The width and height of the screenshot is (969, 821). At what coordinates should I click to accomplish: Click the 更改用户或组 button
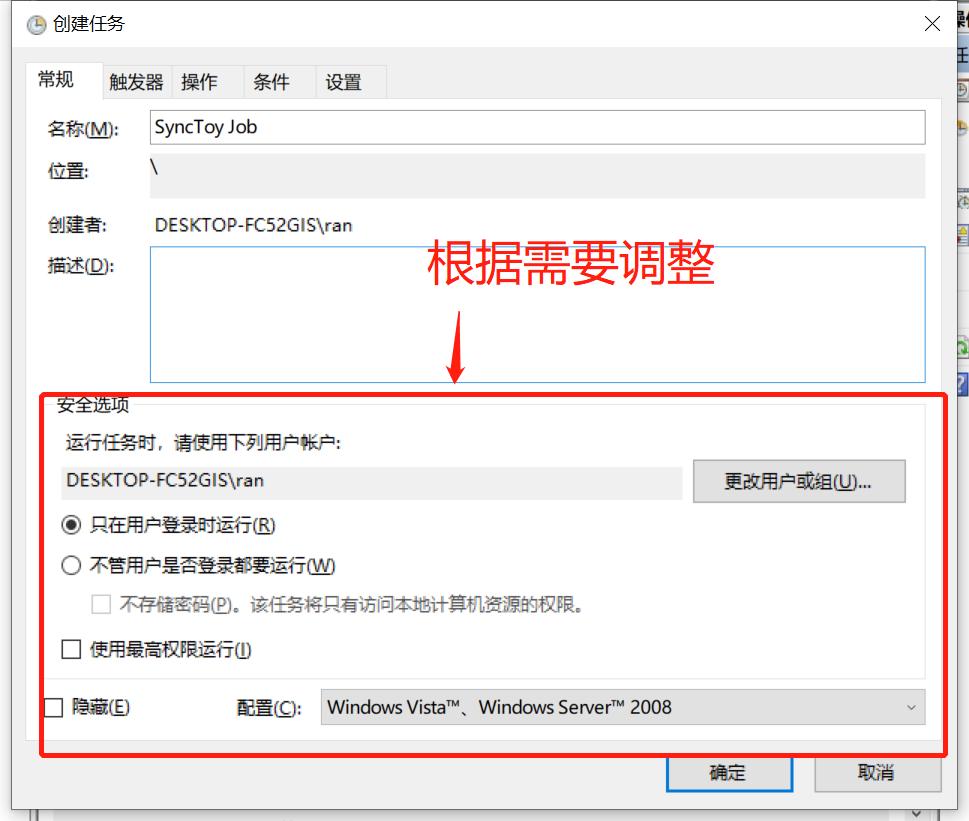[797, 481]
